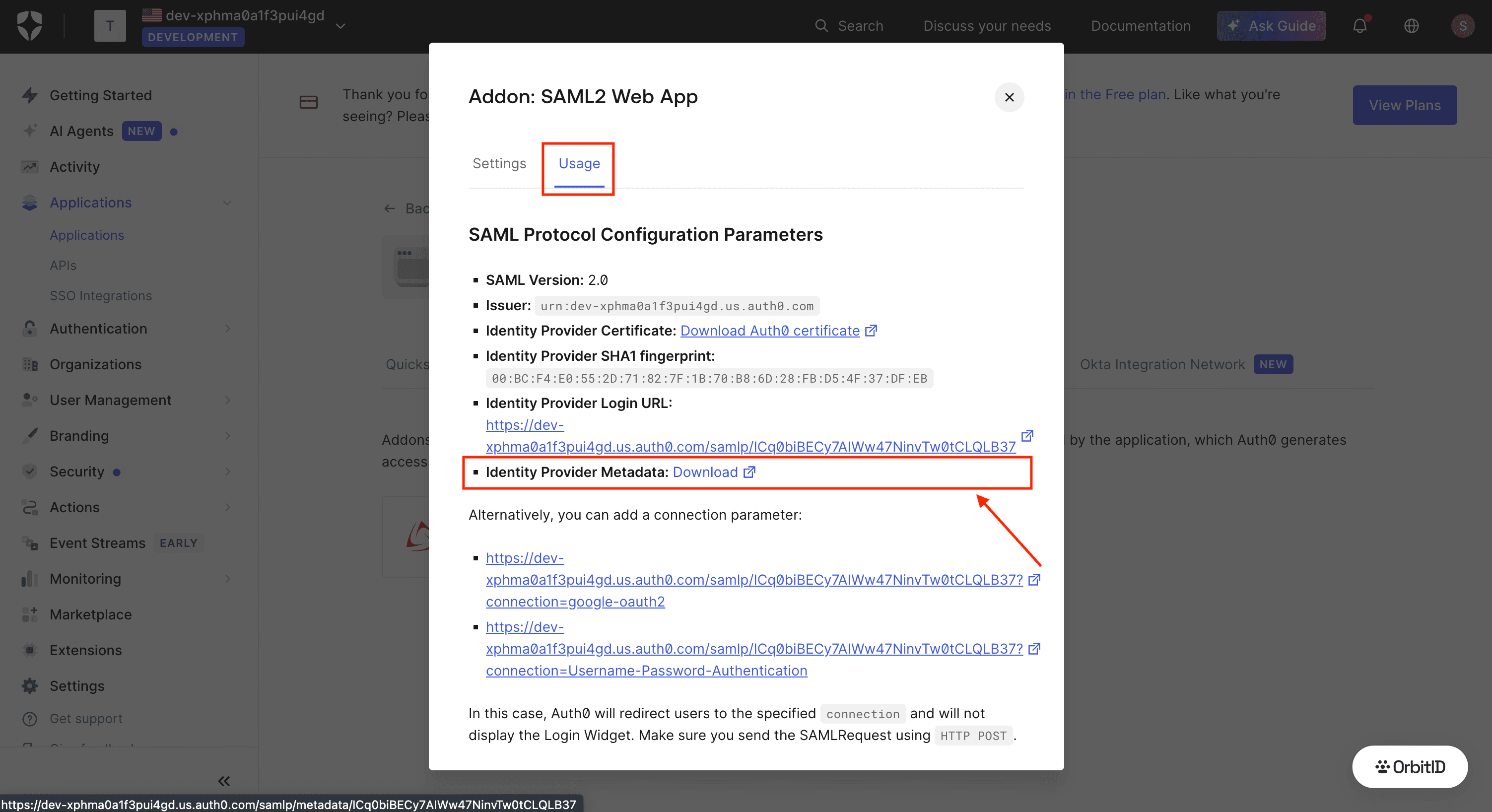Close the SAML2 Web App dialog
Viewport: 1492px width, 812px height.
(1009, 97)
